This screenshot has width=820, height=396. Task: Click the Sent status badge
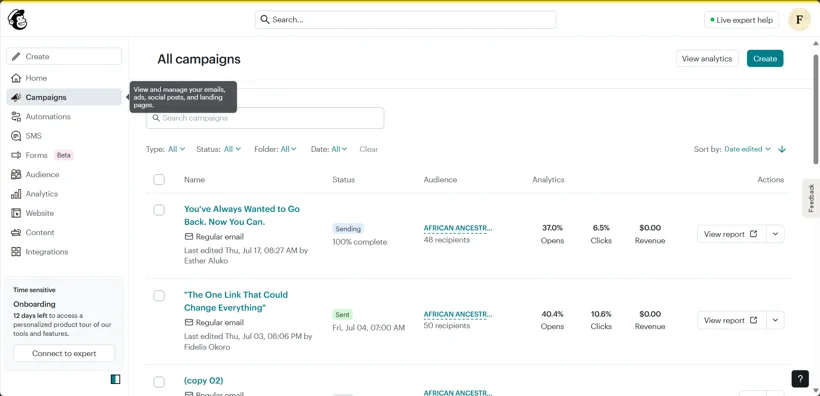click(x=343, y=315)
